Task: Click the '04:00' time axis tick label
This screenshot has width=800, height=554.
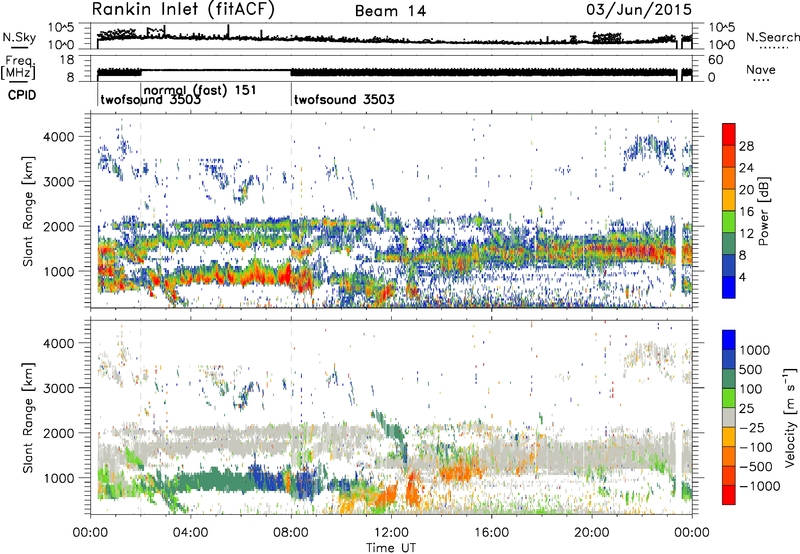Action: pos(190,533)
